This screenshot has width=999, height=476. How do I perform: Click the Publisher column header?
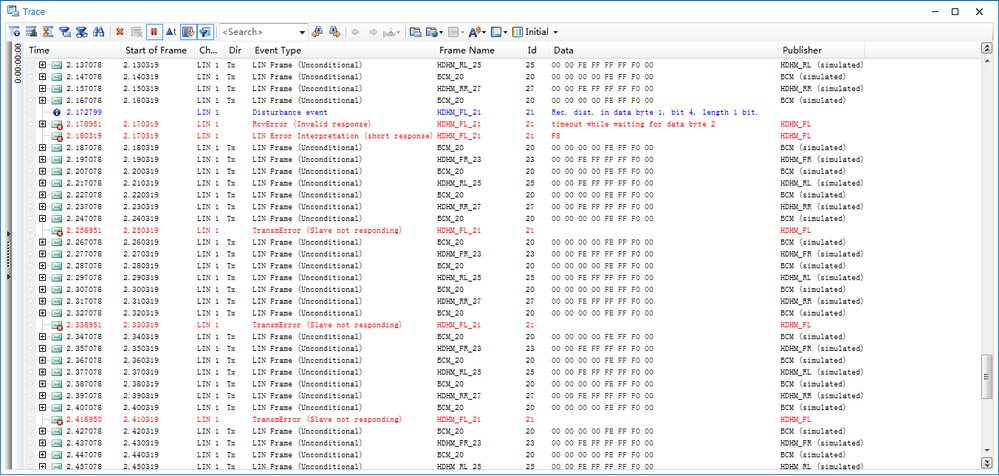click(821, 50)
